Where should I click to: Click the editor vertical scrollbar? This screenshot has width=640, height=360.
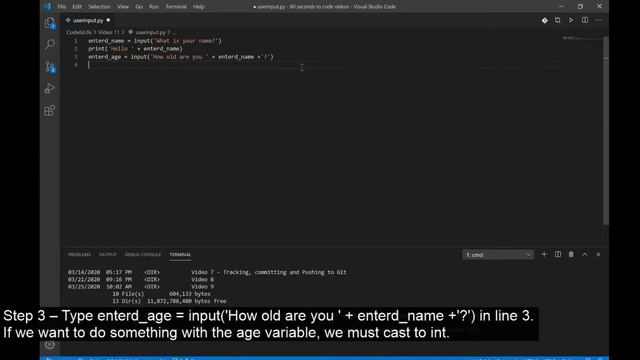pos(606,131)
